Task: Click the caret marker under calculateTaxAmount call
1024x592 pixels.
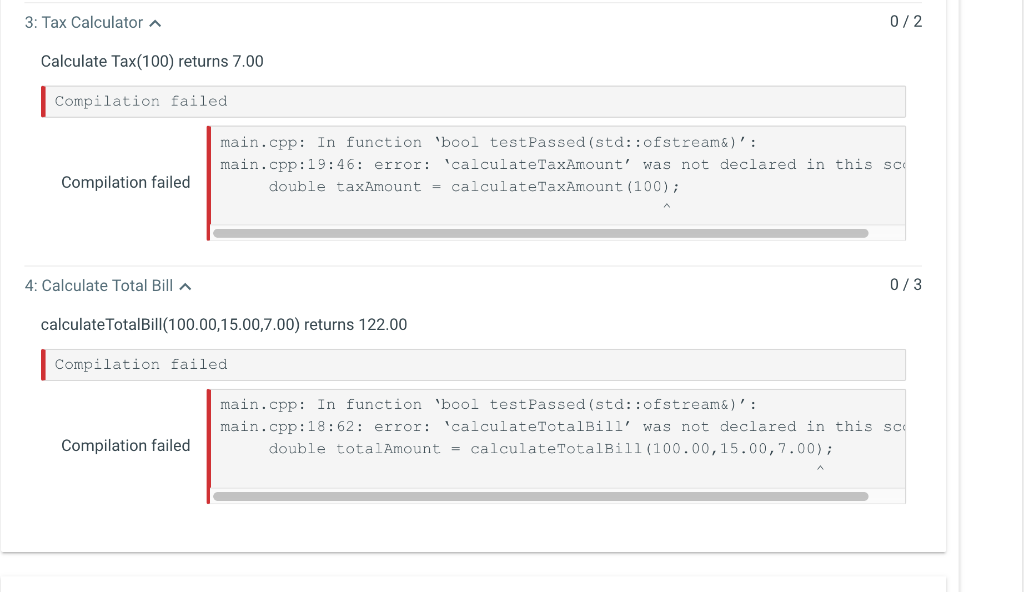Action: [667, 206]
